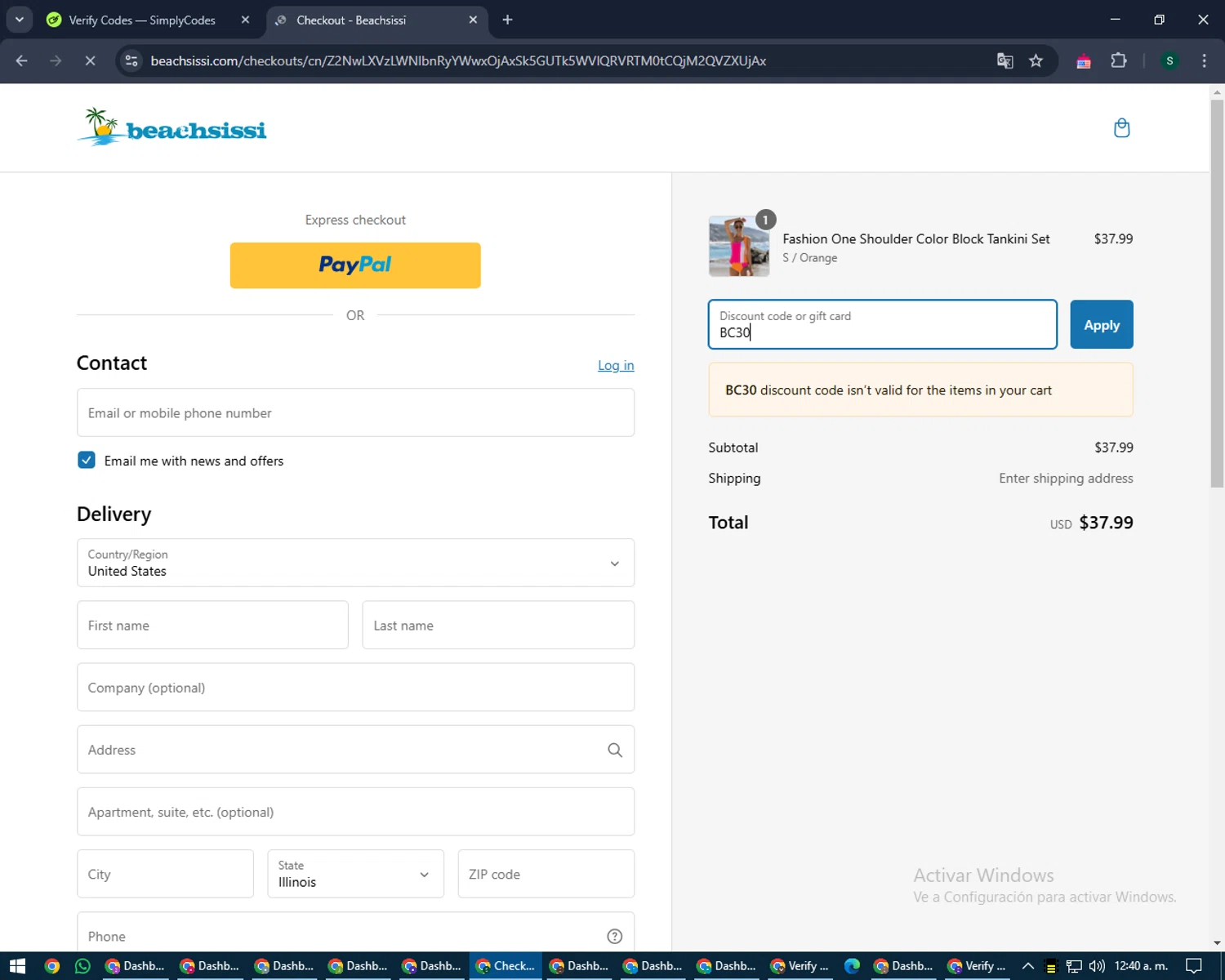Click the Address search magnifier icon

pos(615,750)
